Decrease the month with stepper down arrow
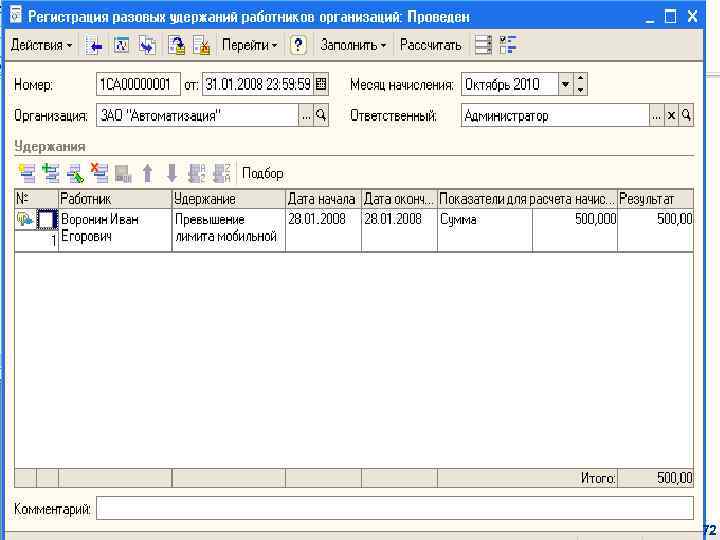The image size is (720, 540). pos(580,90)
